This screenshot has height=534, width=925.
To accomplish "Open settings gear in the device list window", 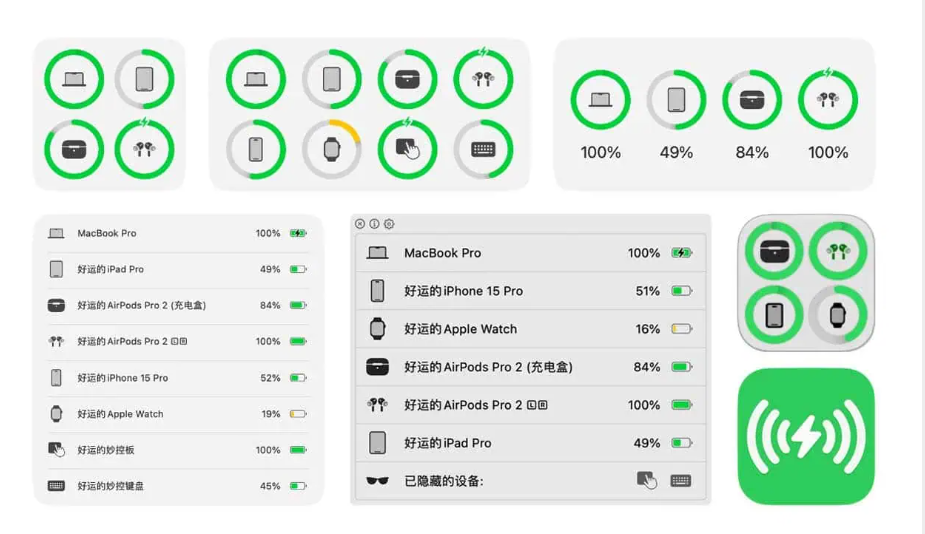I will [x=389, y=224].
